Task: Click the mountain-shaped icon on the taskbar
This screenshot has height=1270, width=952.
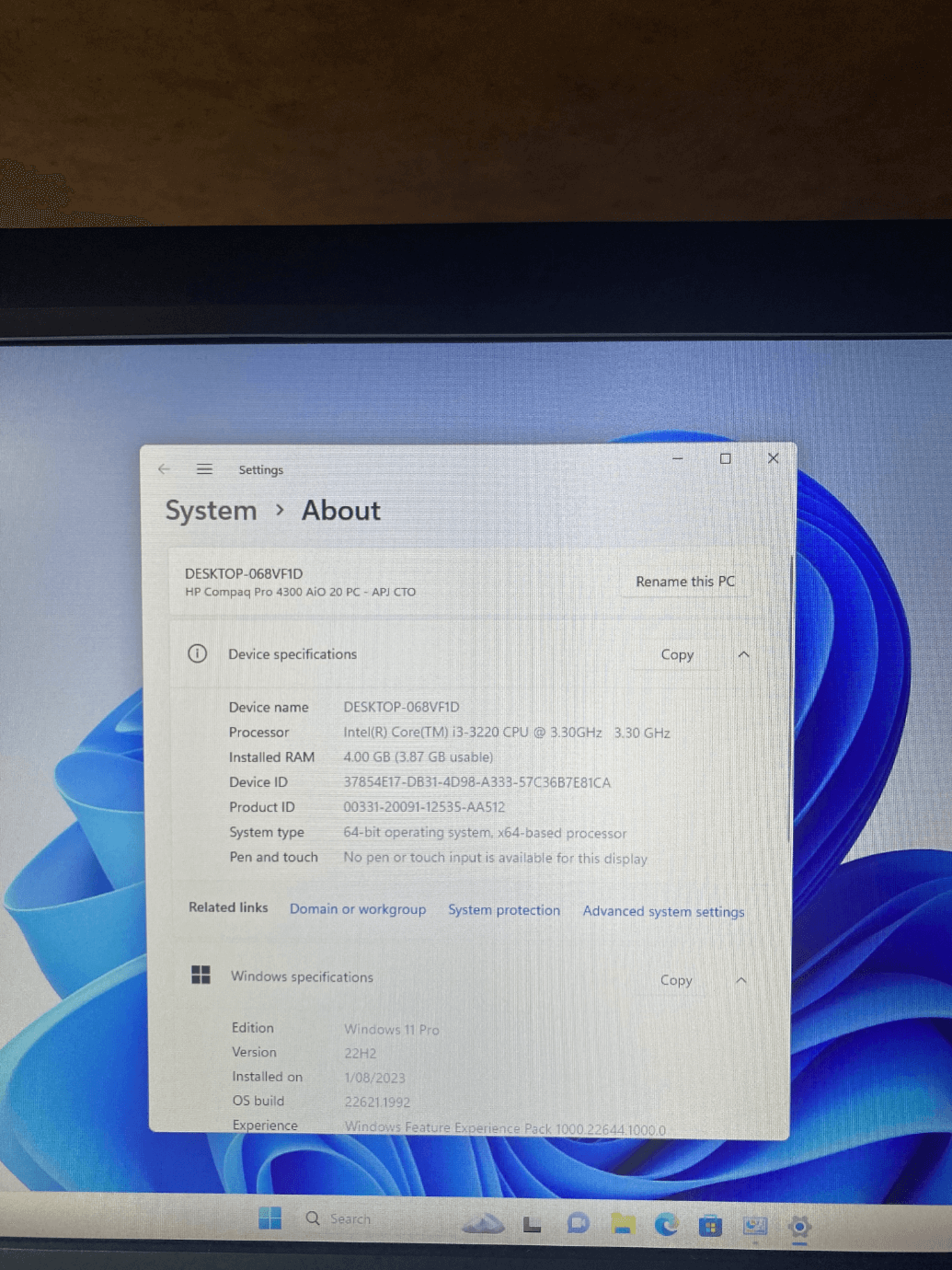Action: click(484, 1223)
